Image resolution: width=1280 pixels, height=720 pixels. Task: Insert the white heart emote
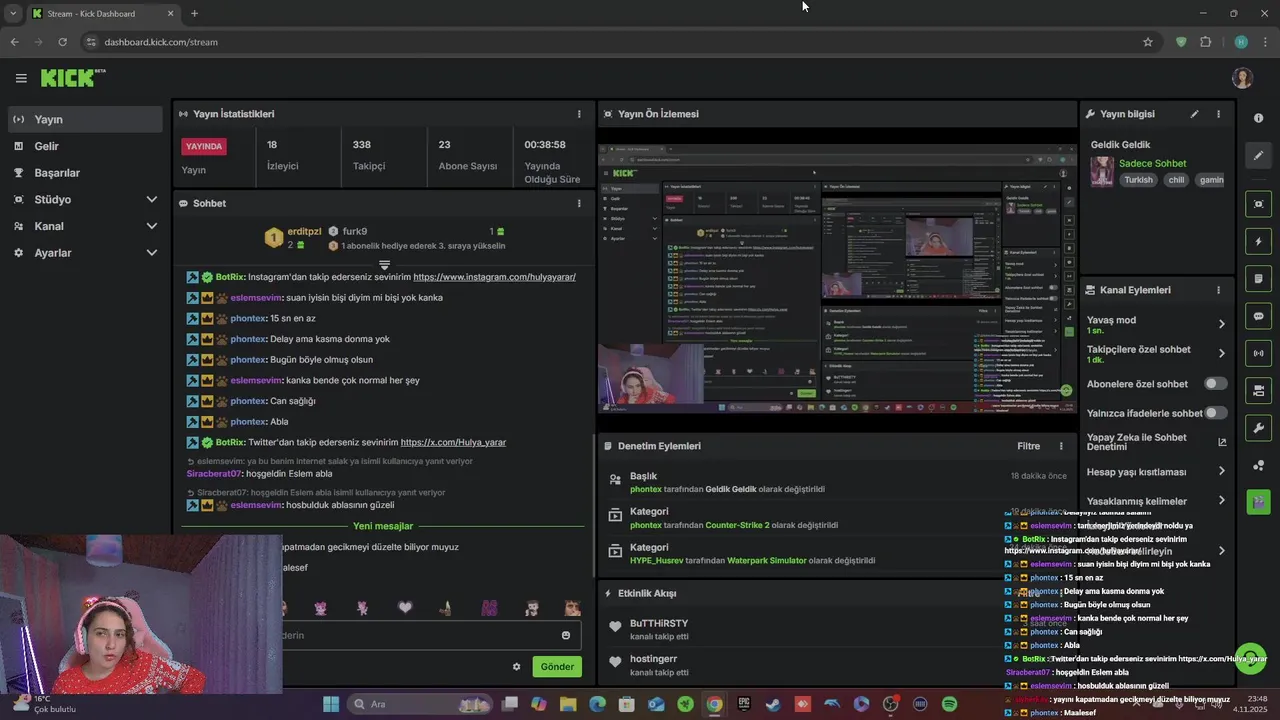405,607
